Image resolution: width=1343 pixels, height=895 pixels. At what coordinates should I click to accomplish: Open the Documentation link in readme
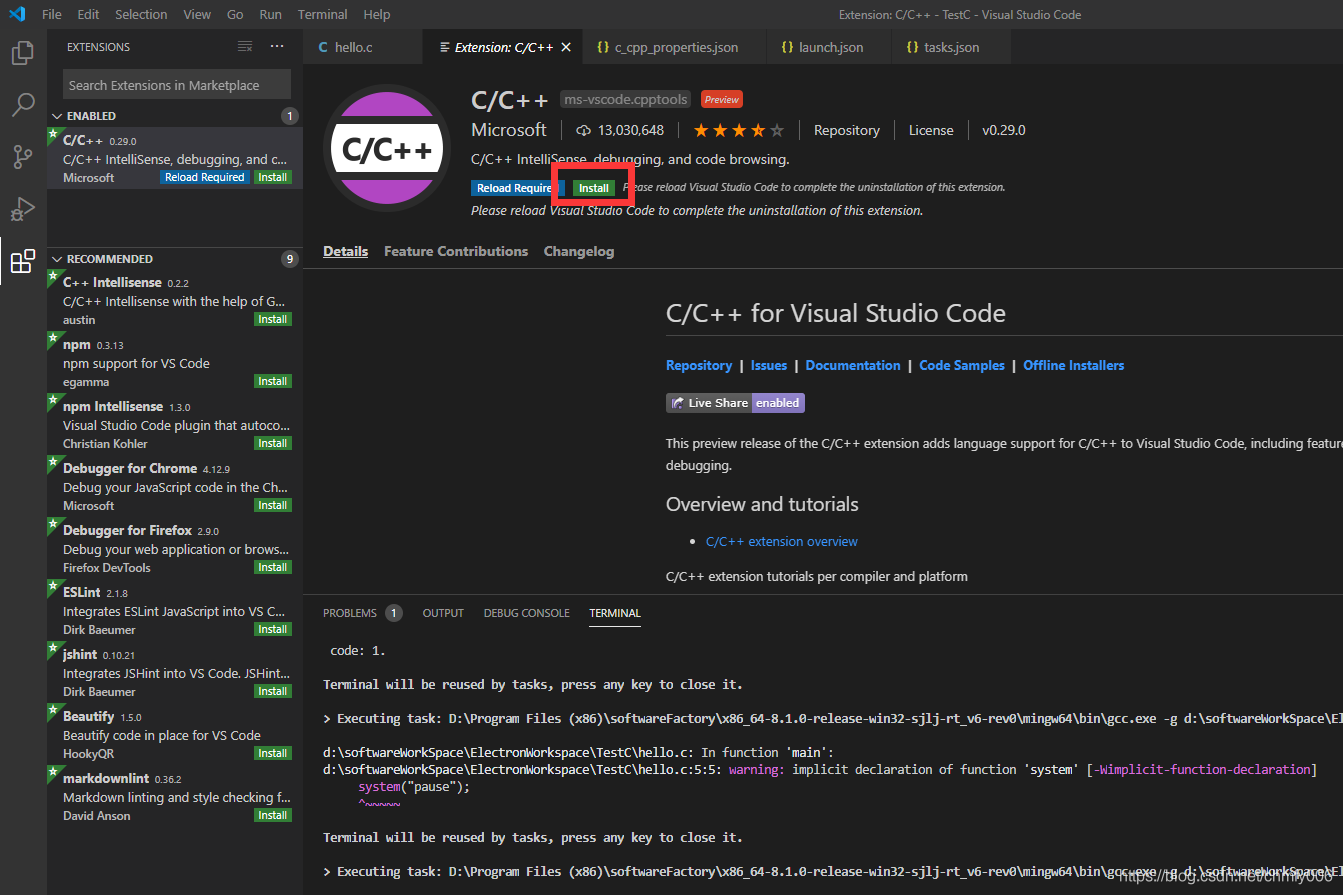click(x=853, y=365)
